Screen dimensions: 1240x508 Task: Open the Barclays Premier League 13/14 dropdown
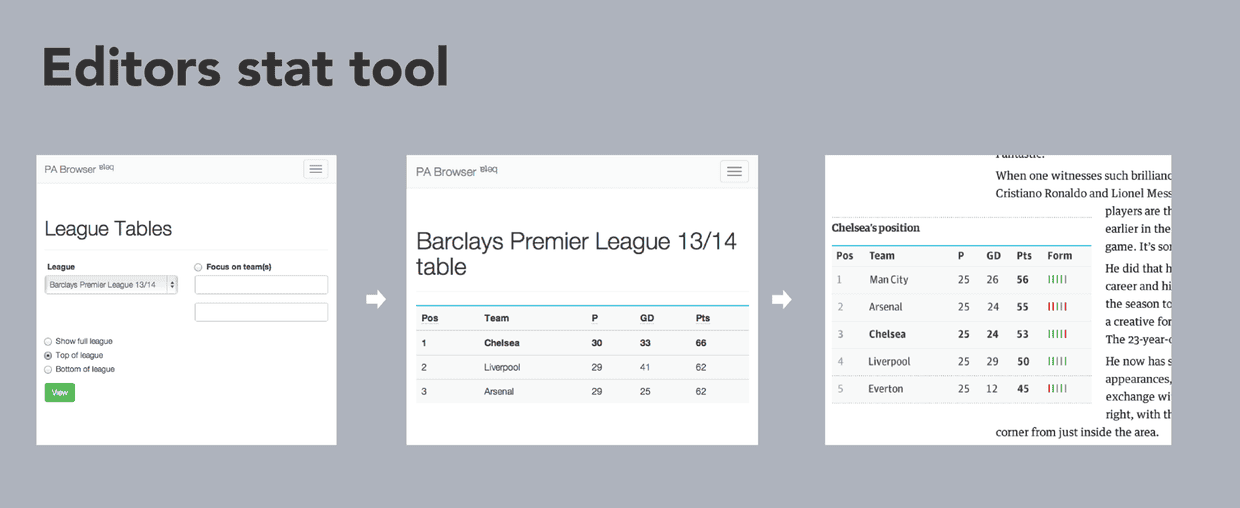click(111, 285)
